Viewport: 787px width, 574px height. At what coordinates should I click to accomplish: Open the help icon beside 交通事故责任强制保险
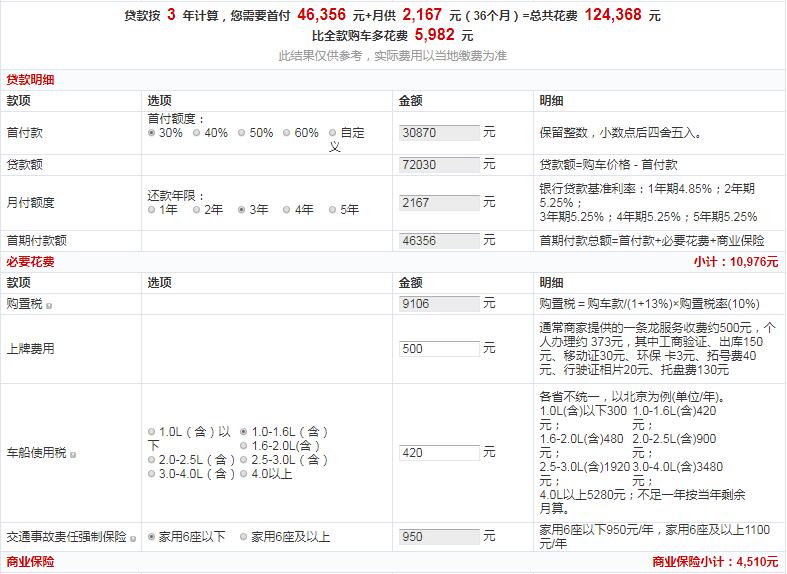point(133,539)
